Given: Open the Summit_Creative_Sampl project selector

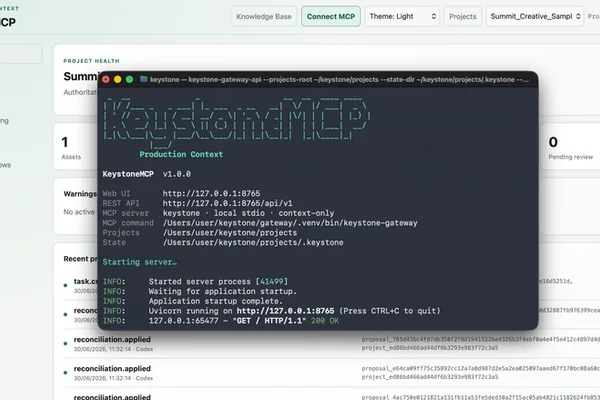Looking at the screenshot, I should [x=535, y=16].
